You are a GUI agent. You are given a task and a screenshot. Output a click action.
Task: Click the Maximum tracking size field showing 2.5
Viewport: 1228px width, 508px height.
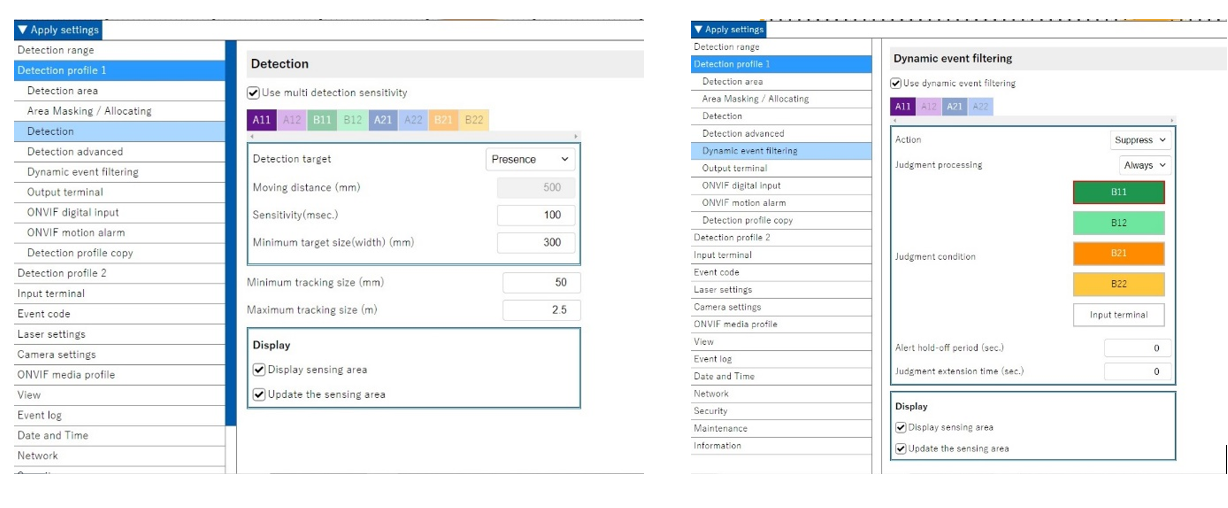[x=541, y=310]
